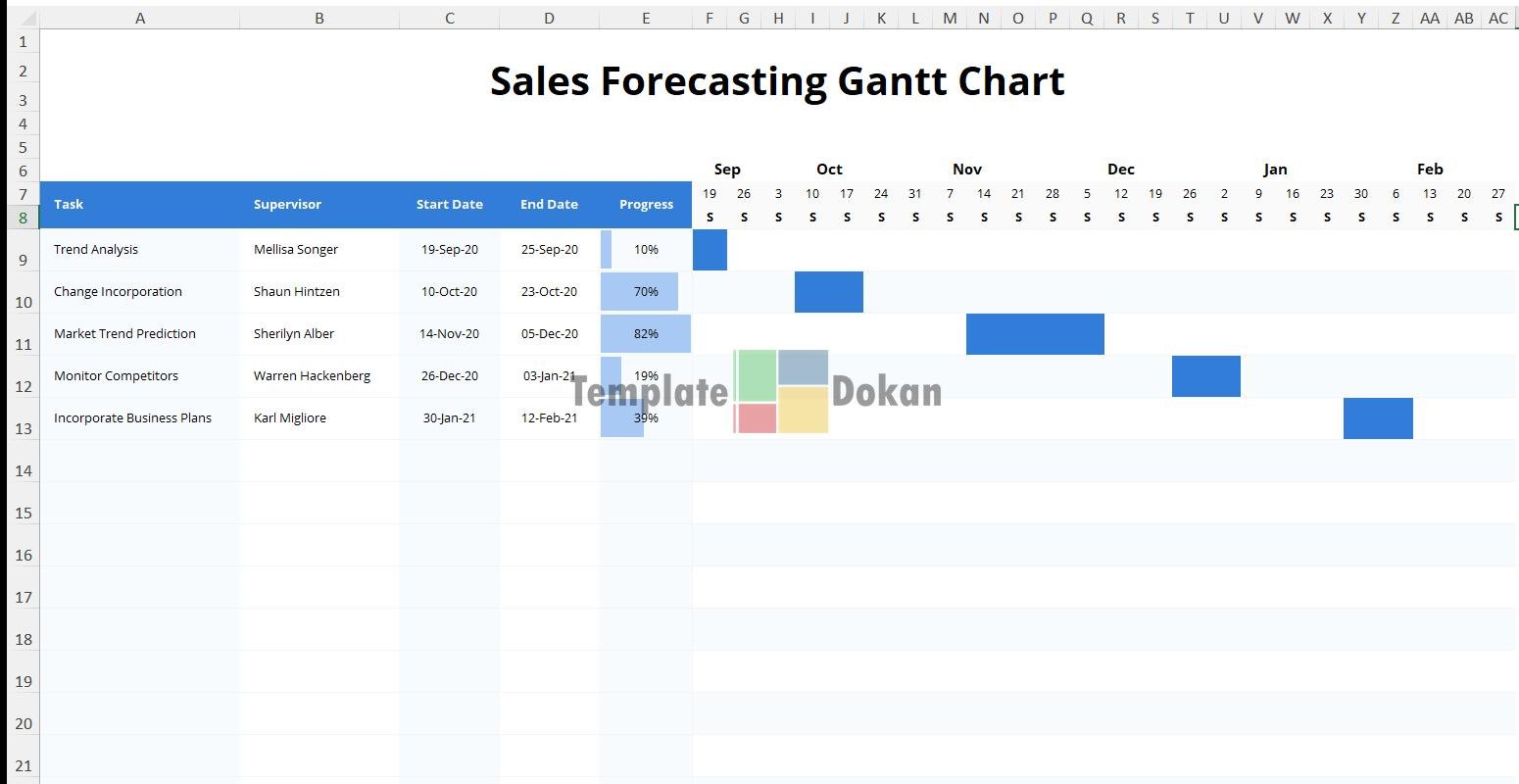Select the column AC header
This screenshot has height=784, width=1519.
click(x=1497, y=18)
